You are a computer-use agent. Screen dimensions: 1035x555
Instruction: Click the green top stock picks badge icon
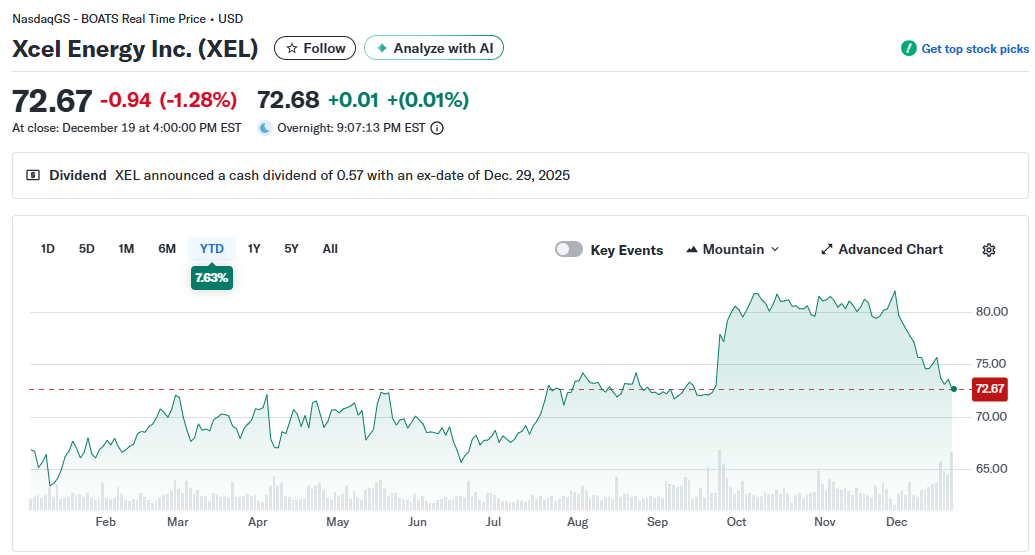click(908, 49)
